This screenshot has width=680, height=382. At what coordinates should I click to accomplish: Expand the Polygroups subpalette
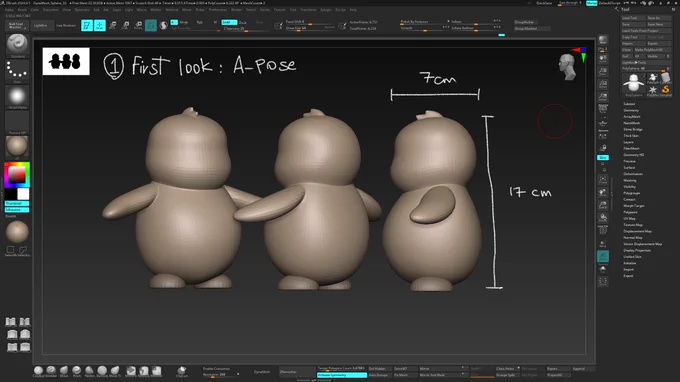[631, 193]
